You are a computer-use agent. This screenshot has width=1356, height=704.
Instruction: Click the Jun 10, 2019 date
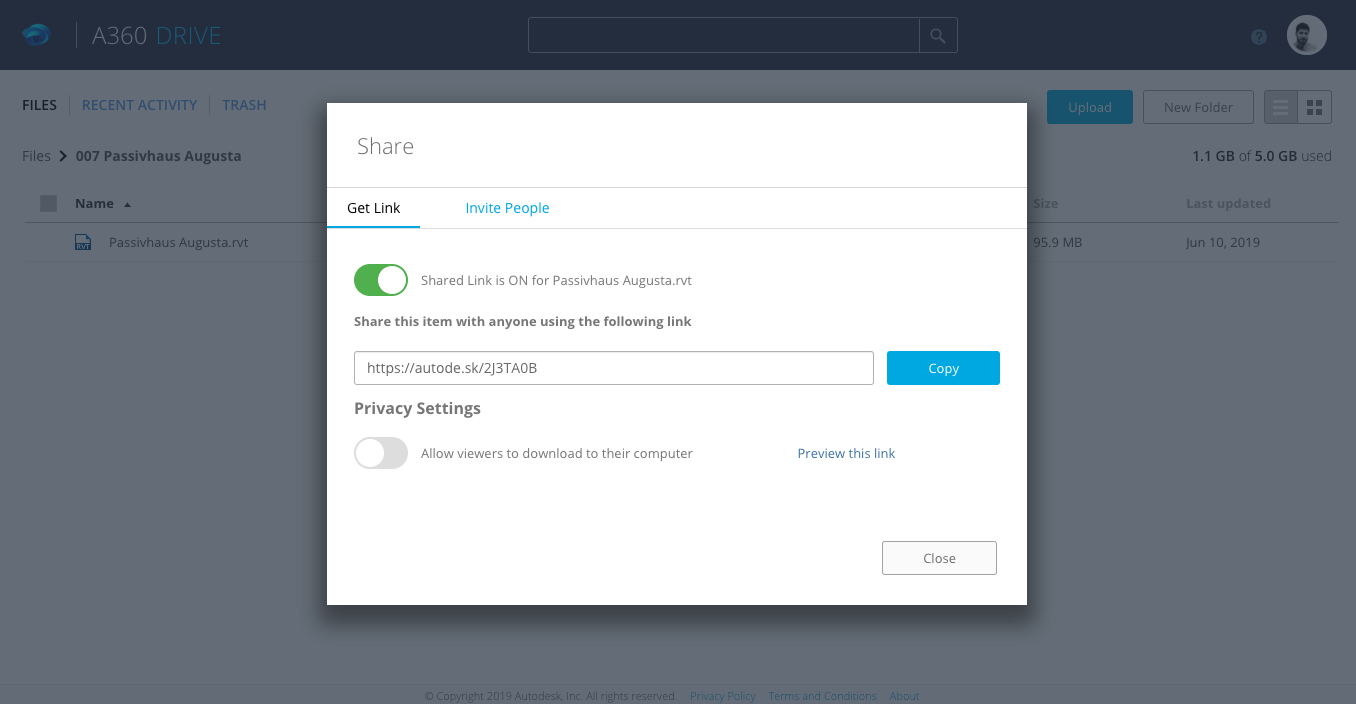click(x=1223, y=242)
